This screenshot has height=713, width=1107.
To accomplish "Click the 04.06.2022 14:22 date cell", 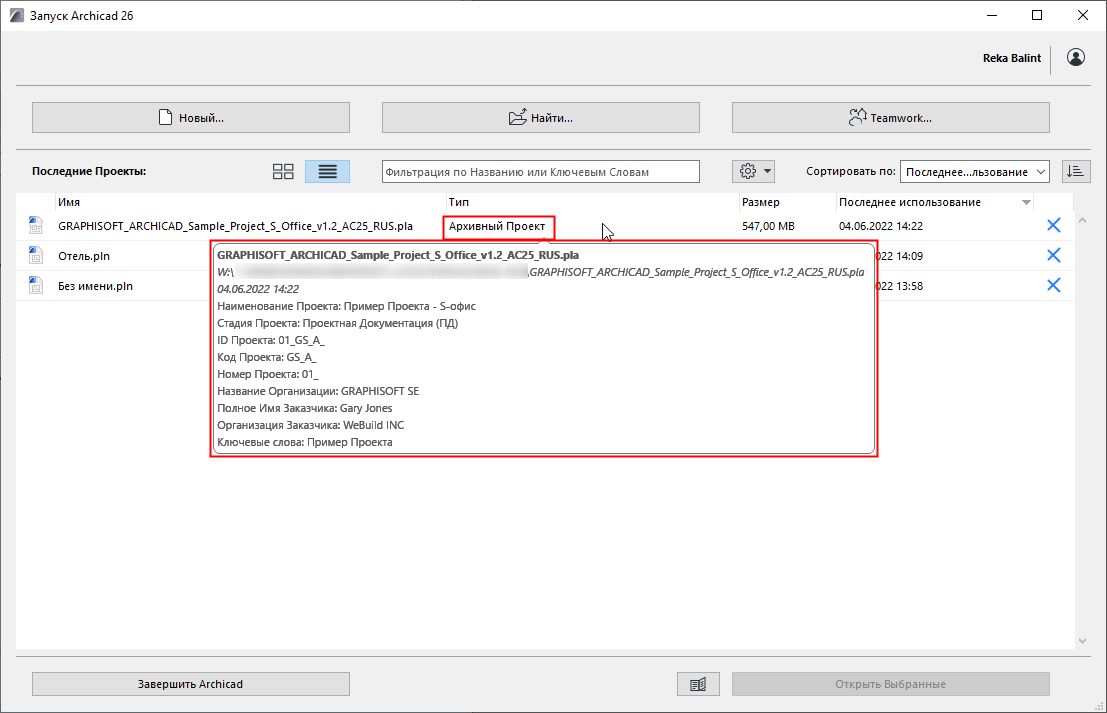I will [x=880, y=226].
